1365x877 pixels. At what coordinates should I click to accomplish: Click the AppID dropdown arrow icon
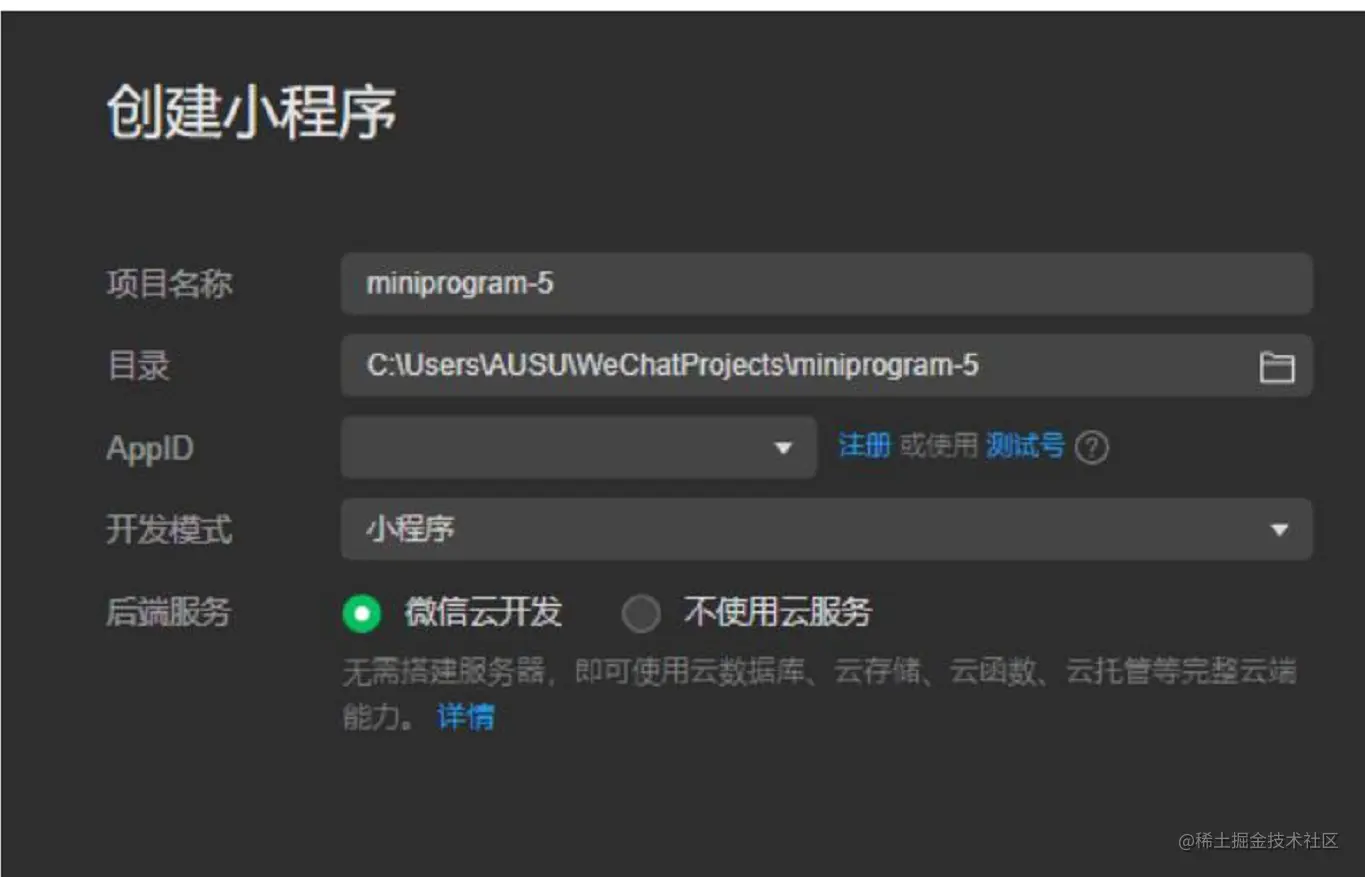point(783,448)
